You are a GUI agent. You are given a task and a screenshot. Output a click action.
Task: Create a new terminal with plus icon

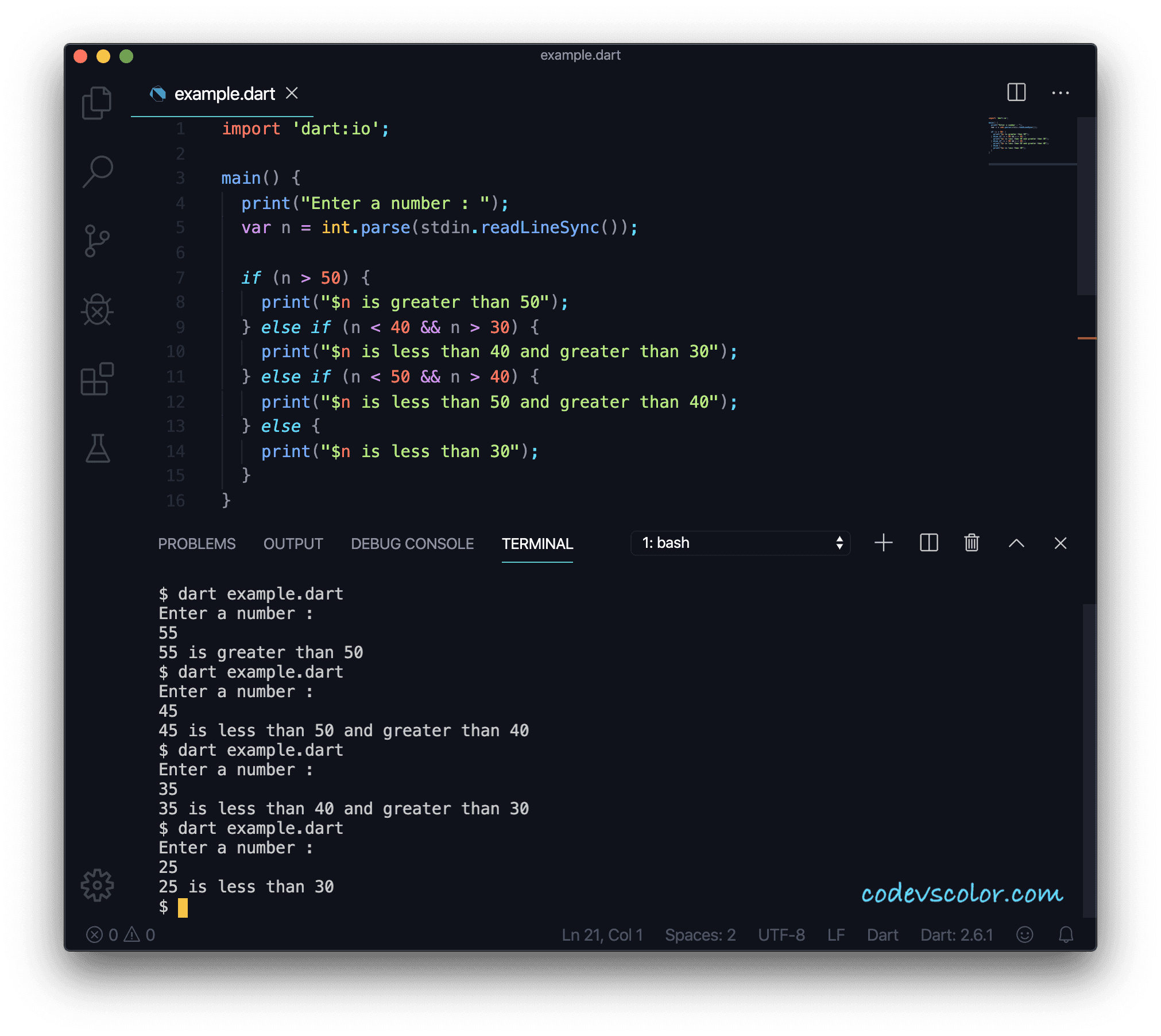pyautogui.click(x=883, y=543)
